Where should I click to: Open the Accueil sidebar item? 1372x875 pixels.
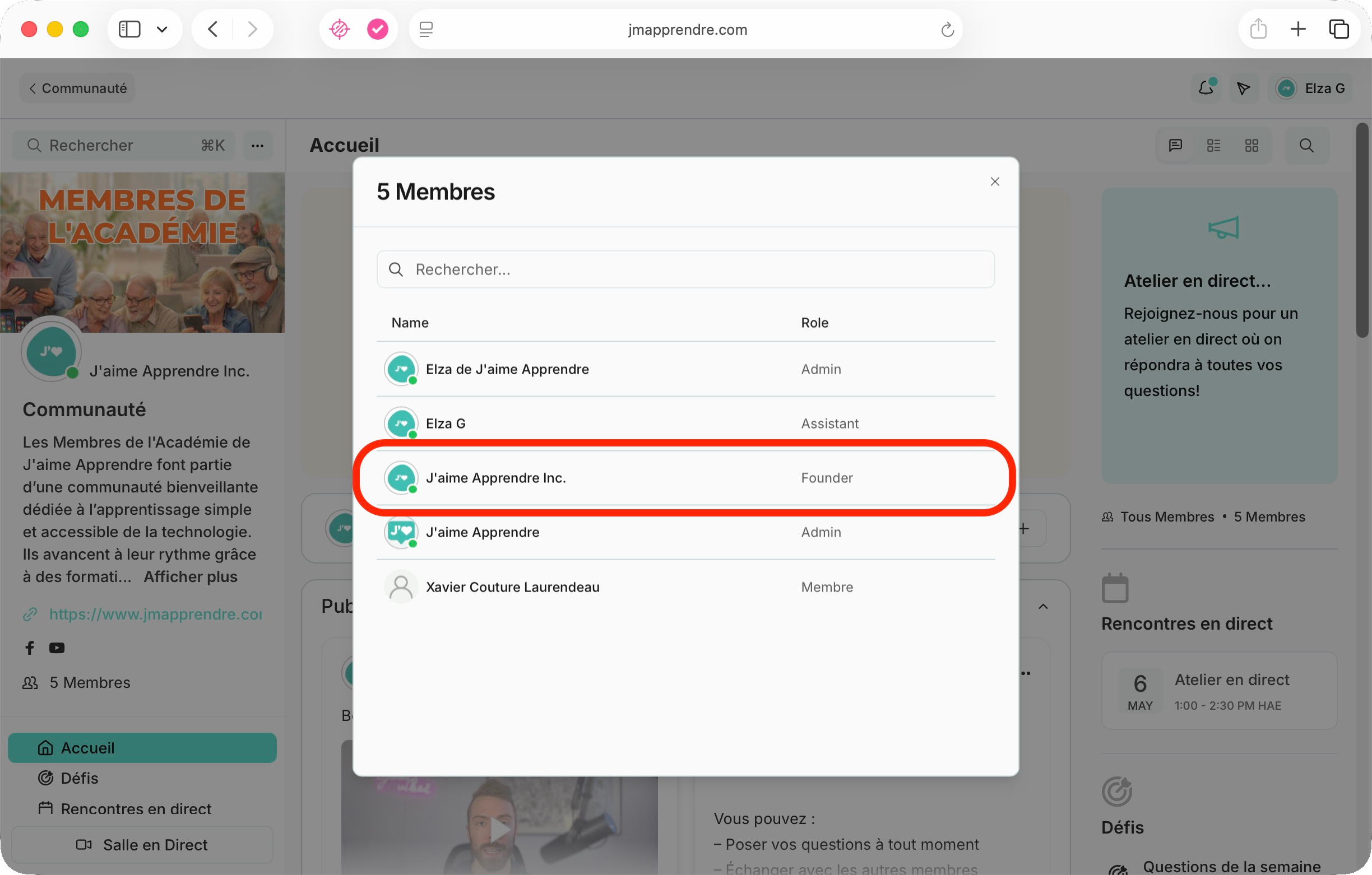(142, 748)
